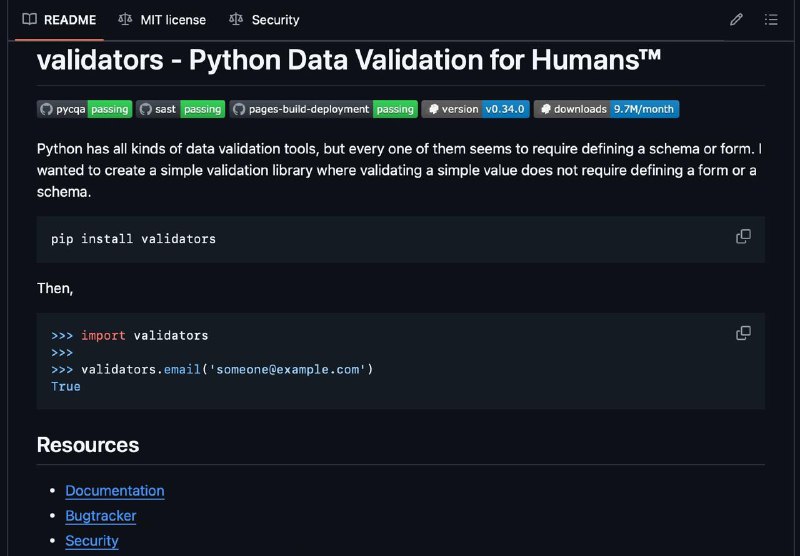800x556 pixels.
Task: Open the Documentation link
Action: point(115,491)
